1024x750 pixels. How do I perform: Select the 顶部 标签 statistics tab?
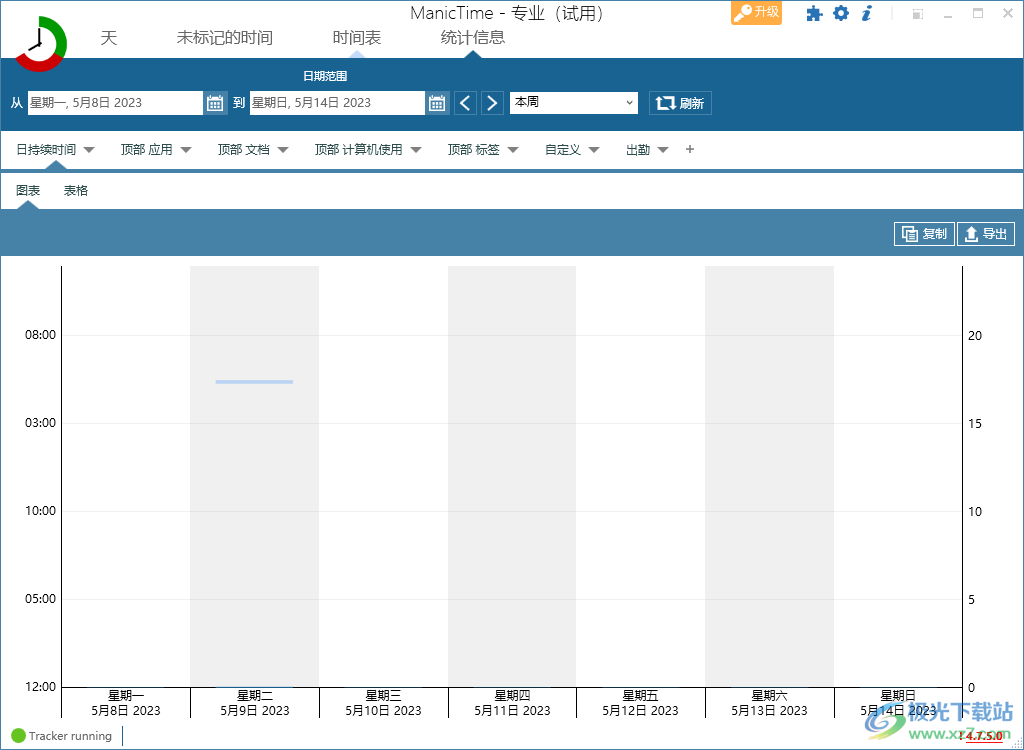[473, 150]
